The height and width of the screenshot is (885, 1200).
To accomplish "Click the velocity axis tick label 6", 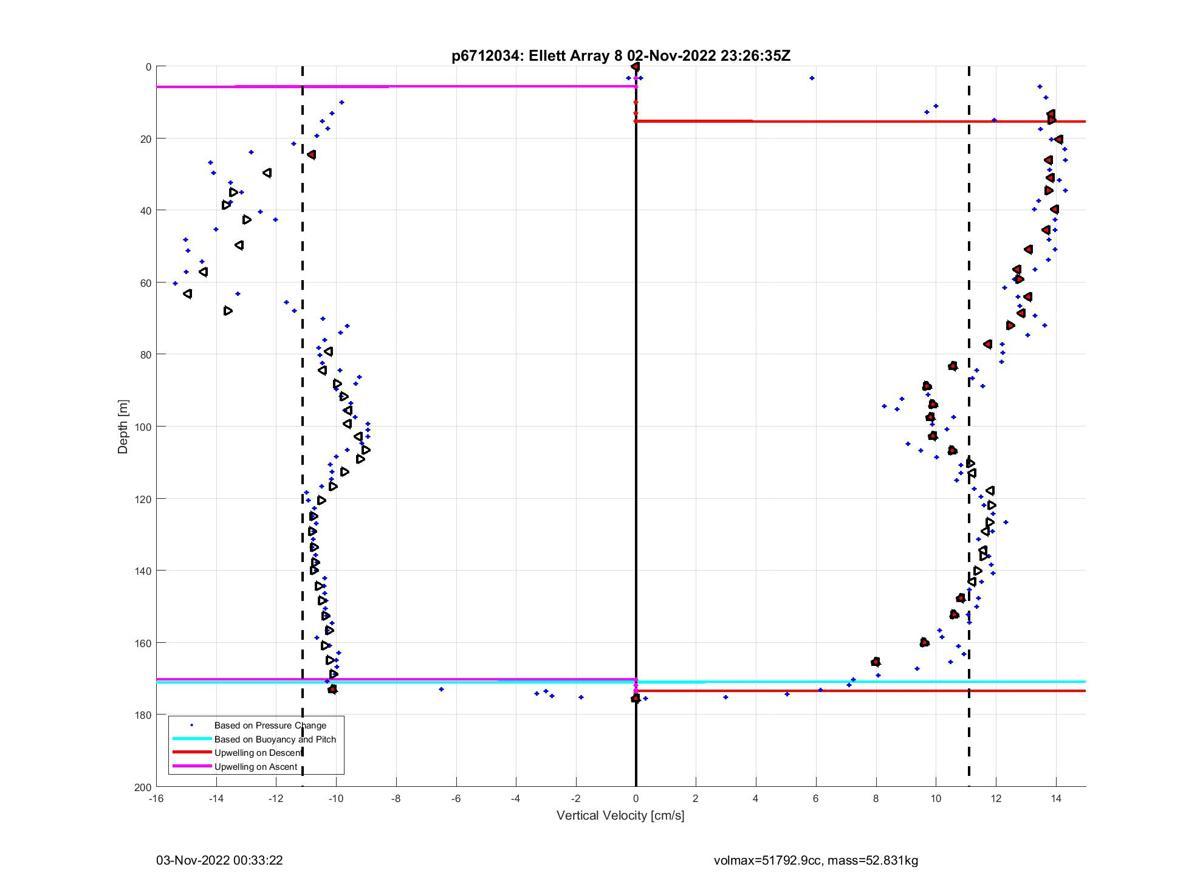I will click(816, 798).
